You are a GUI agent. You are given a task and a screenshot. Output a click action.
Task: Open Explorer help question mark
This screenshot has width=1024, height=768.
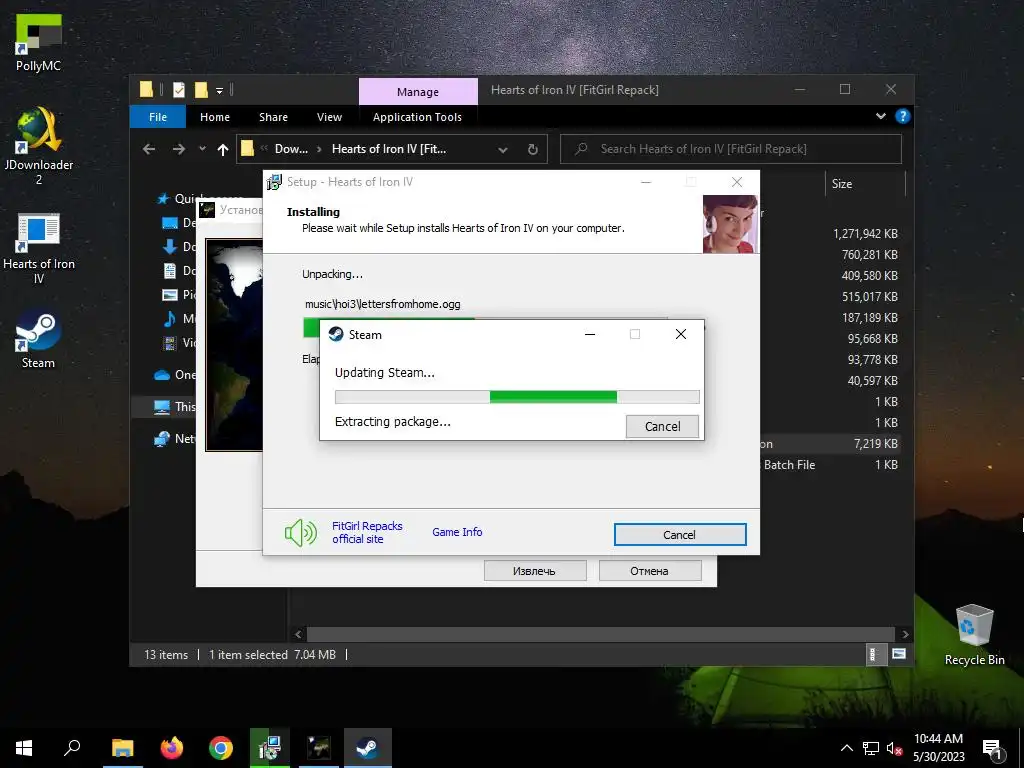click(x=903, y=116)
